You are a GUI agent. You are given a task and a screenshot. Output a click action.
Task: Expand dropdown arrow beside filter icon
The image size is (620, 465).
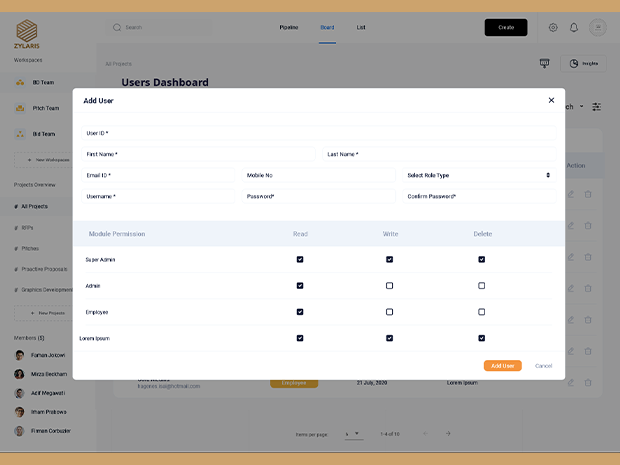click(x=581, y=106)
